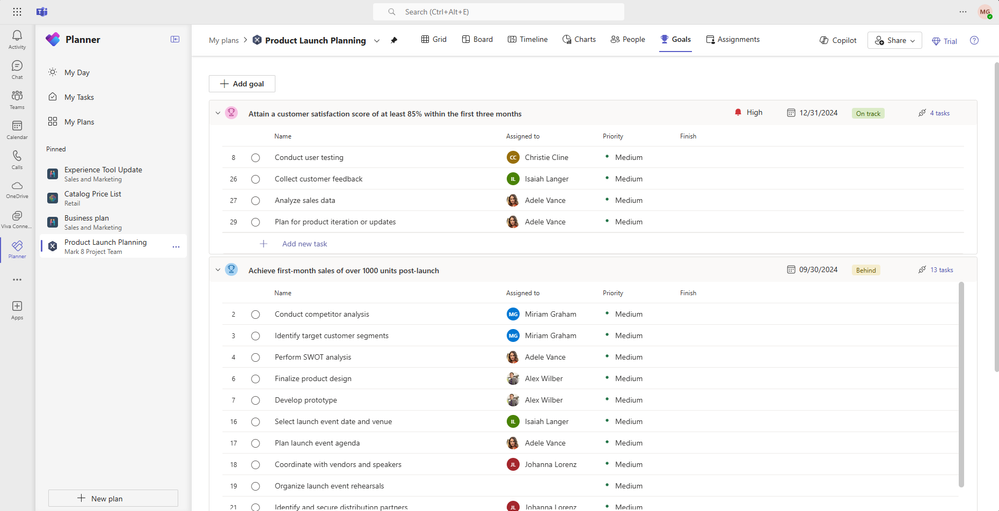Switch to the Charts tab

click(x=579, y=40)
